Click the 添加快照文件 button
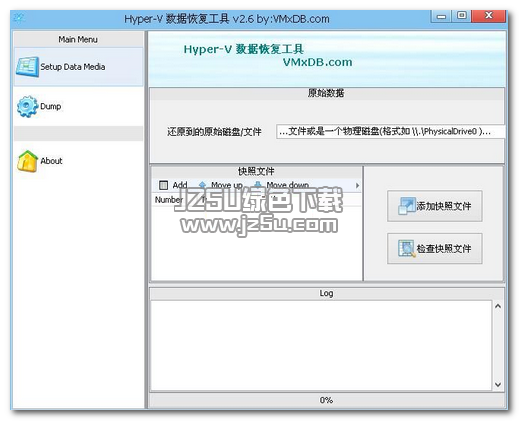Image resolution: width=519 pixels, height=421 pixels. tap(435, 206)
